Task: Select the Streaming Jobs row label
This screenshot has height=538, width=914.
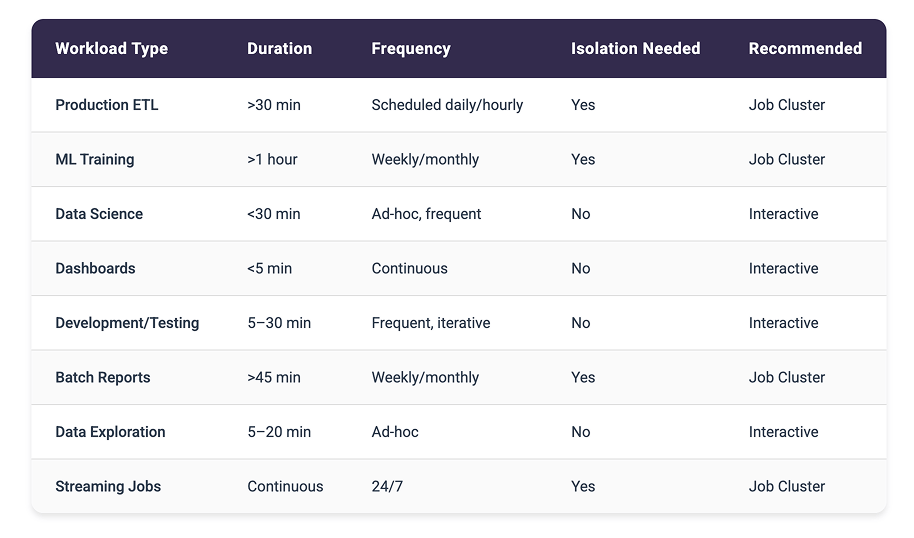Action: click(x=108, y=486)
